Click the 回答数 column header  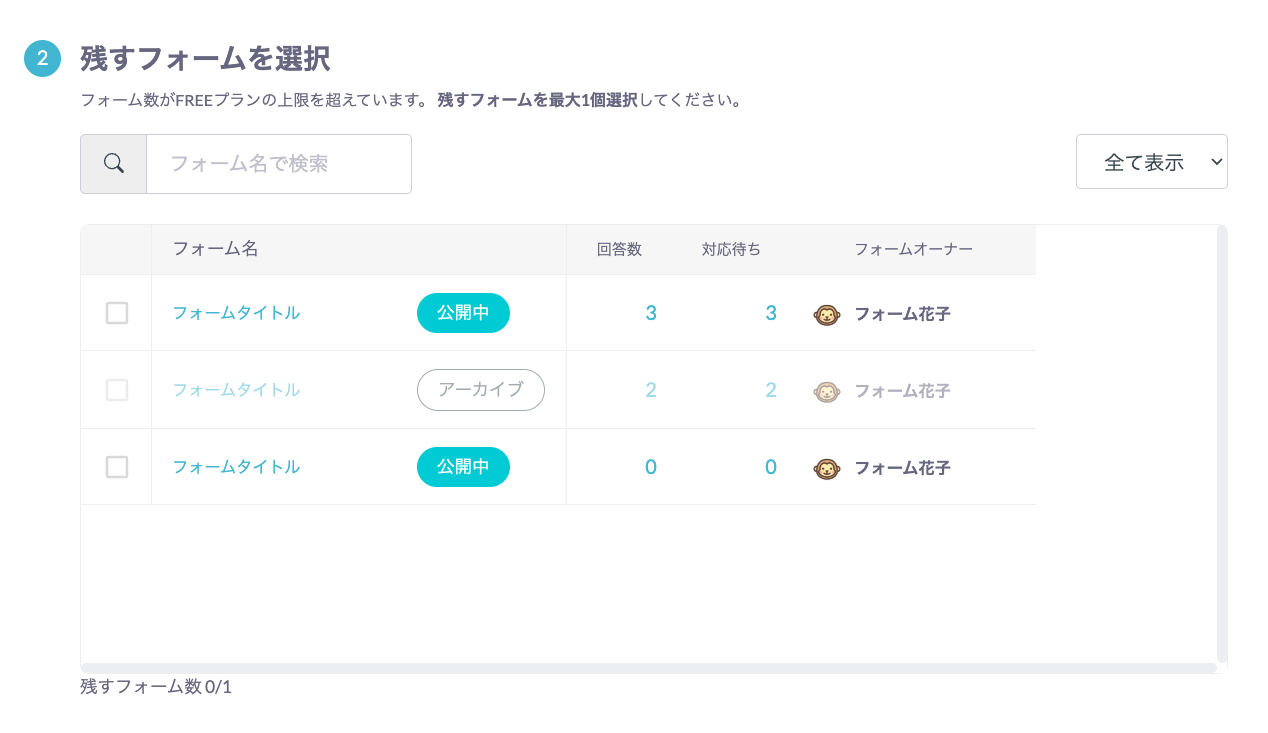(619, 250)
